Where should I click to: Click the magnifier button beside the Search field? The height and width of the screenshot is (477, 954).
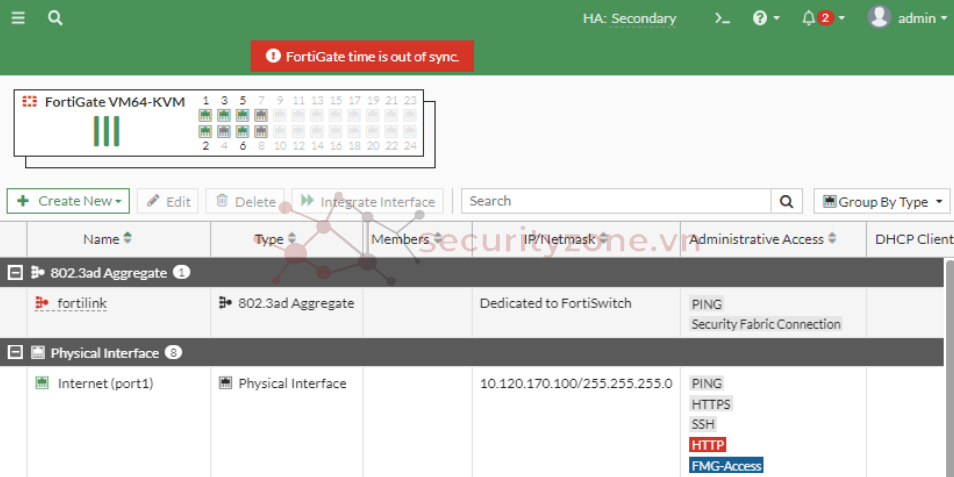[x=787, y=201]
